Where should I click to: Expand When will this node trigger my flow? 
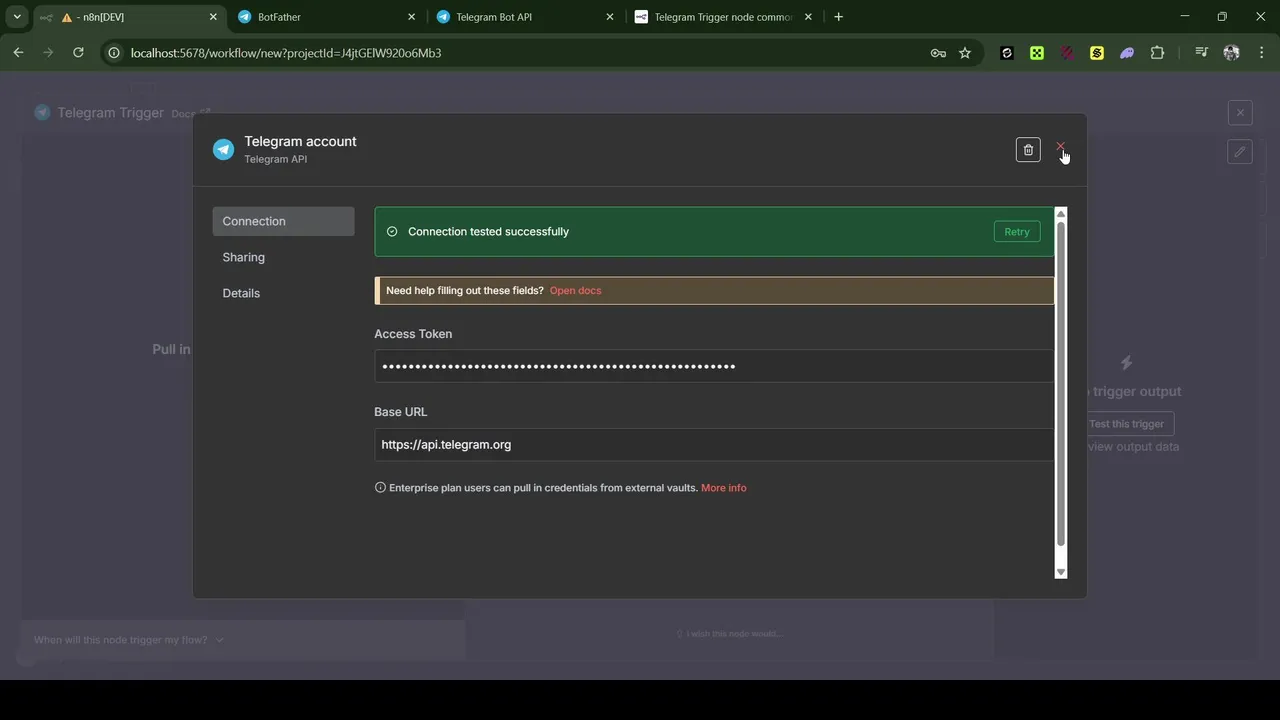click(x=129, y=640)
